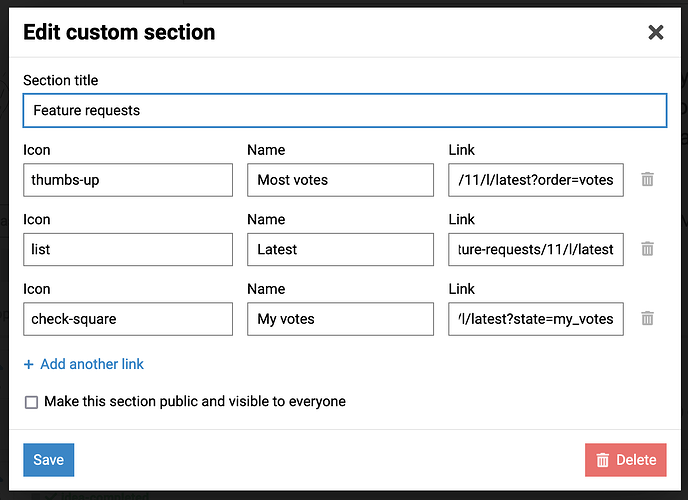The width and height of the screenshot is (688, 500).
Task: Delete the My votes link row
Action: pos(647,318)
